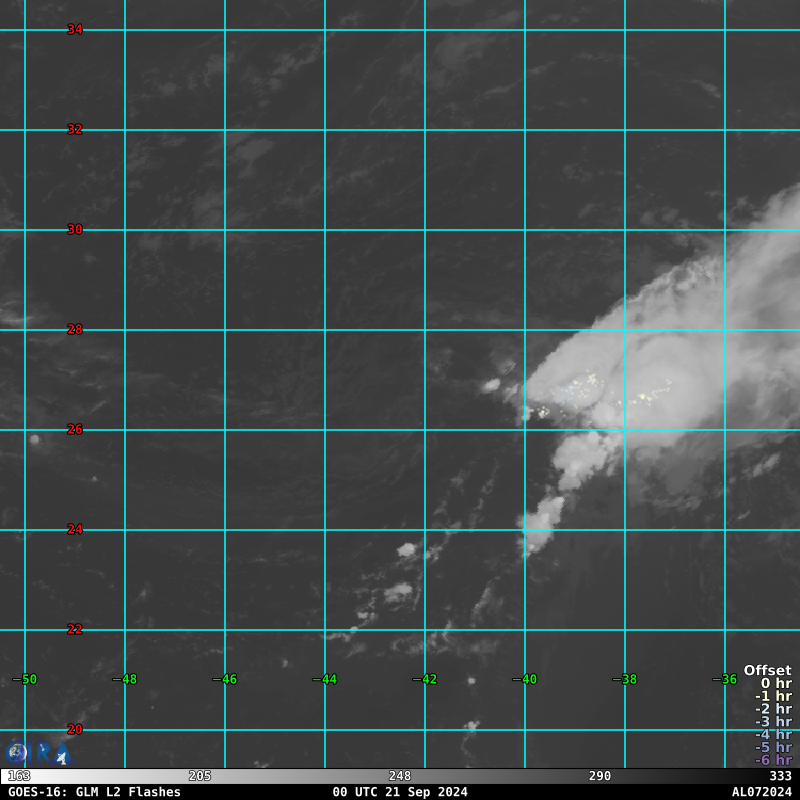Select the 0 hr offset legend entry
The image size is (800, 800).
(775, 684)
